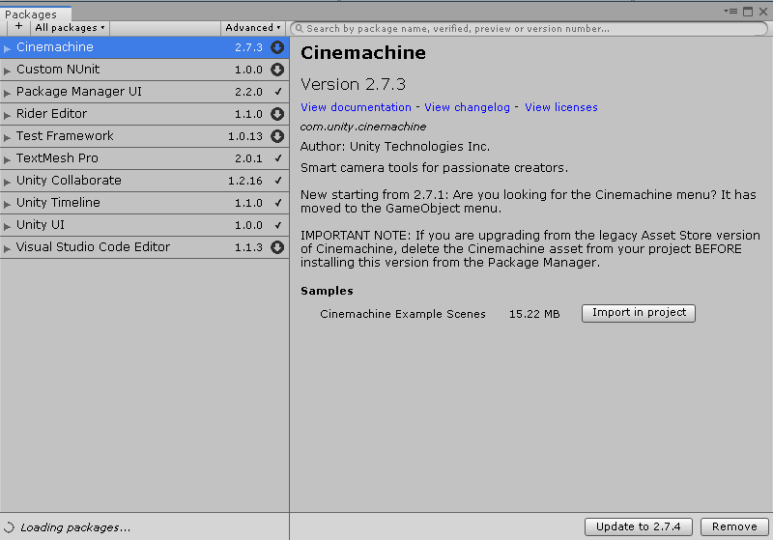The height and width of the screenshot is (540, 773).
Task: Click download icon for Visual Studio Code Editor
Action: click(x=277, y=247)
